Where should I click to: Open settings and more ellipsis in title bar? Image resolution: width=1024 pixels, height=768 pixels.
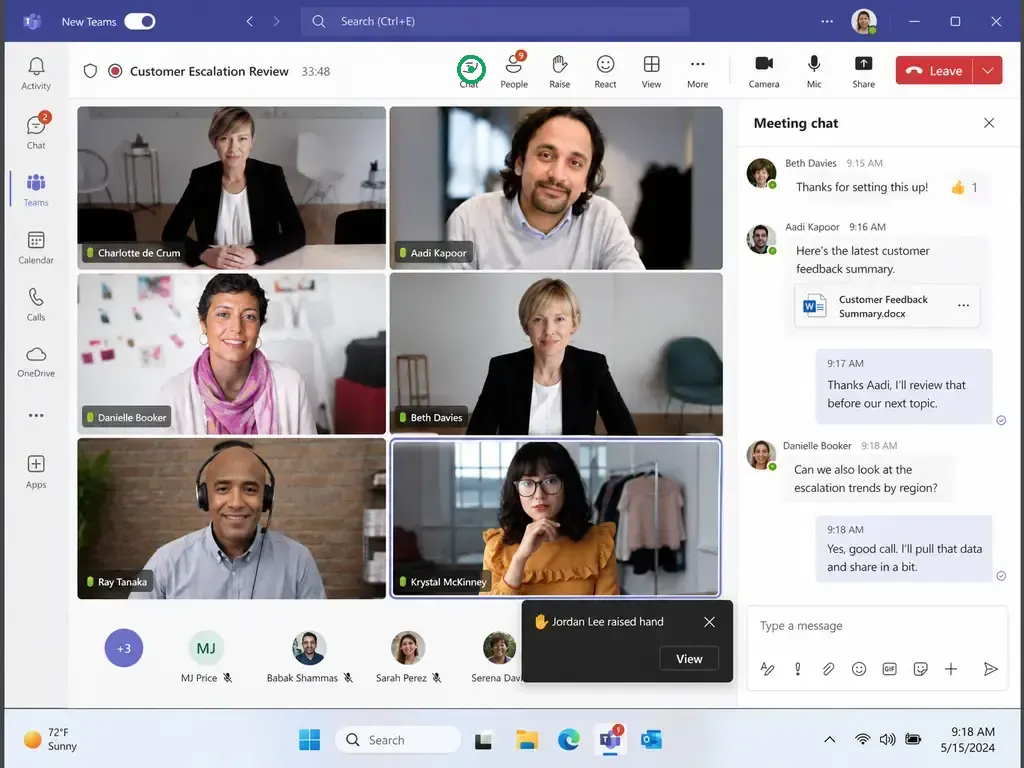click(x=827, y=22)
